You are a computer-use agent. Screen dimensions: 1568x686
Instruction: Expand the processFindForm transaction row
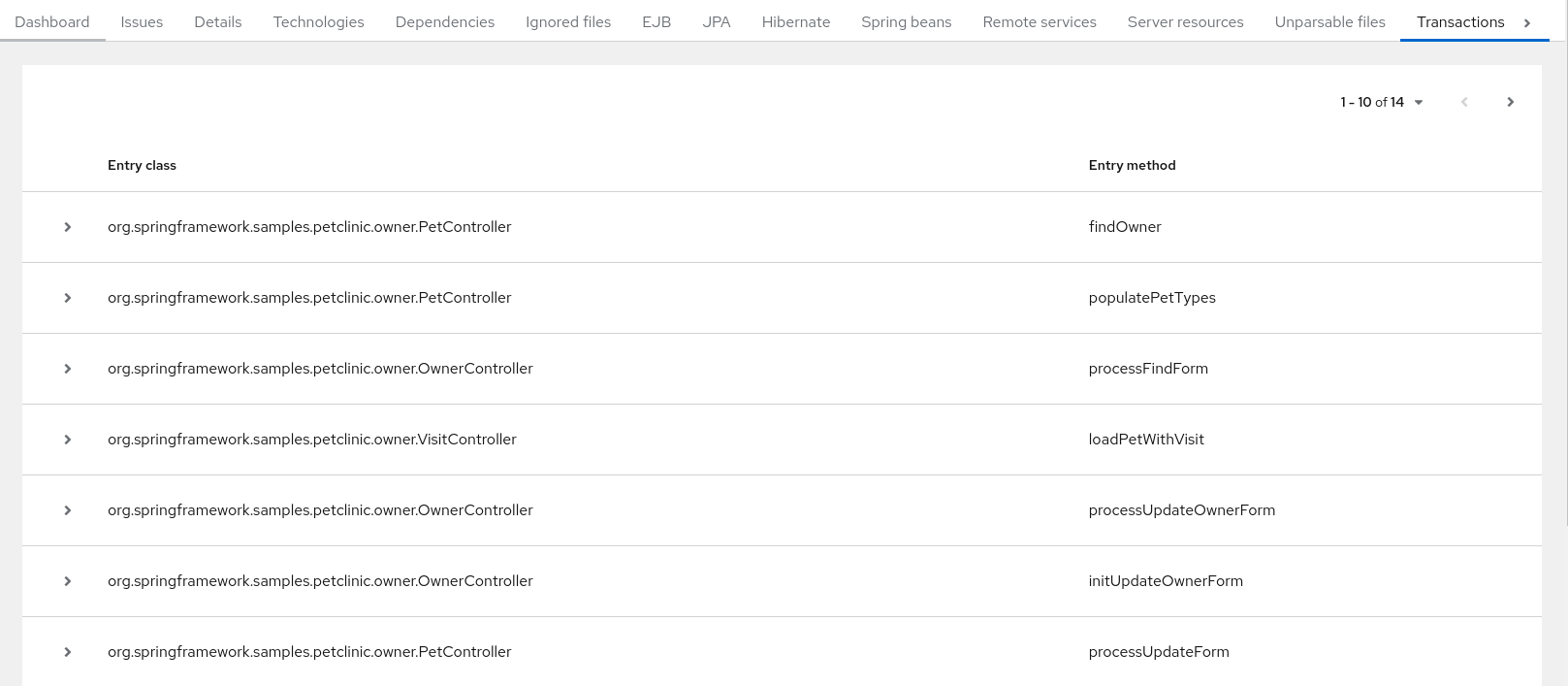click(x=68, y=369)
